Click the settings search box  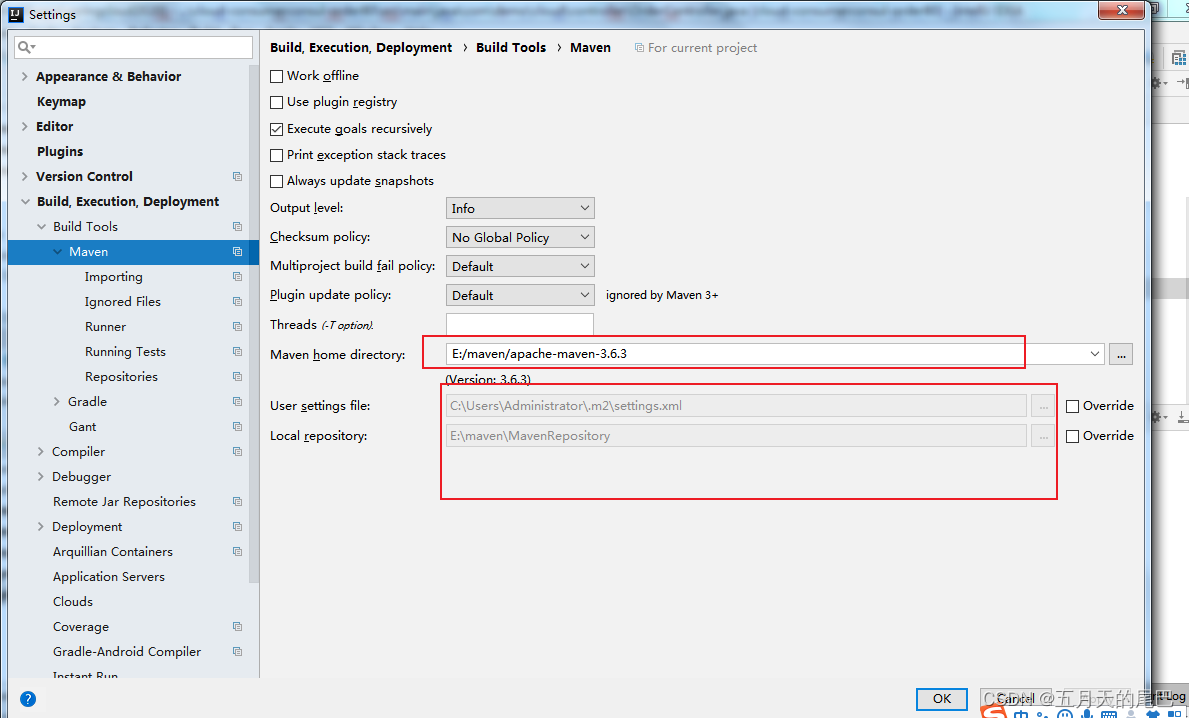(133, 47)
